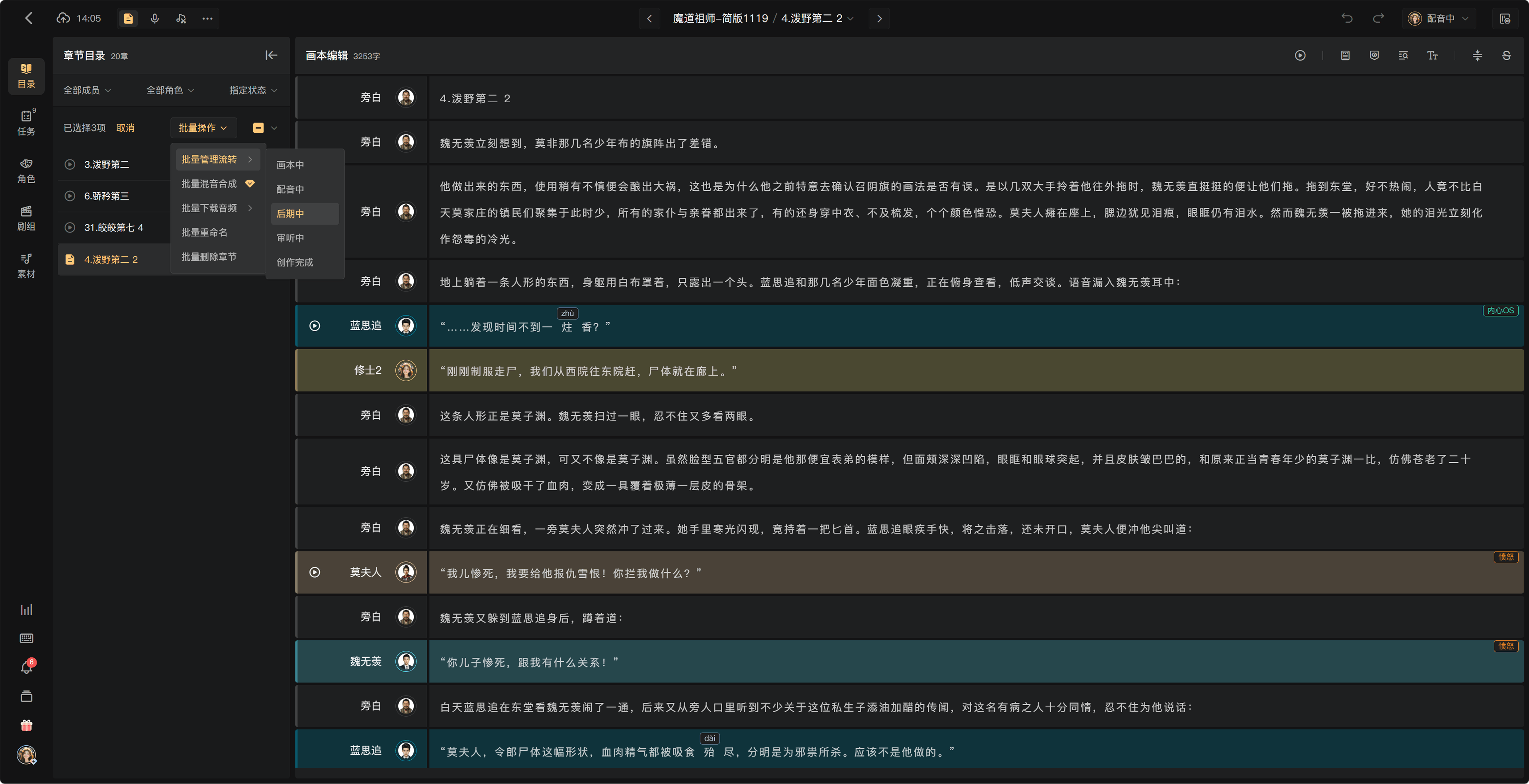Click the user avatar at sidebar bottom
The image size is (1529, 784).
click(26, 754)
